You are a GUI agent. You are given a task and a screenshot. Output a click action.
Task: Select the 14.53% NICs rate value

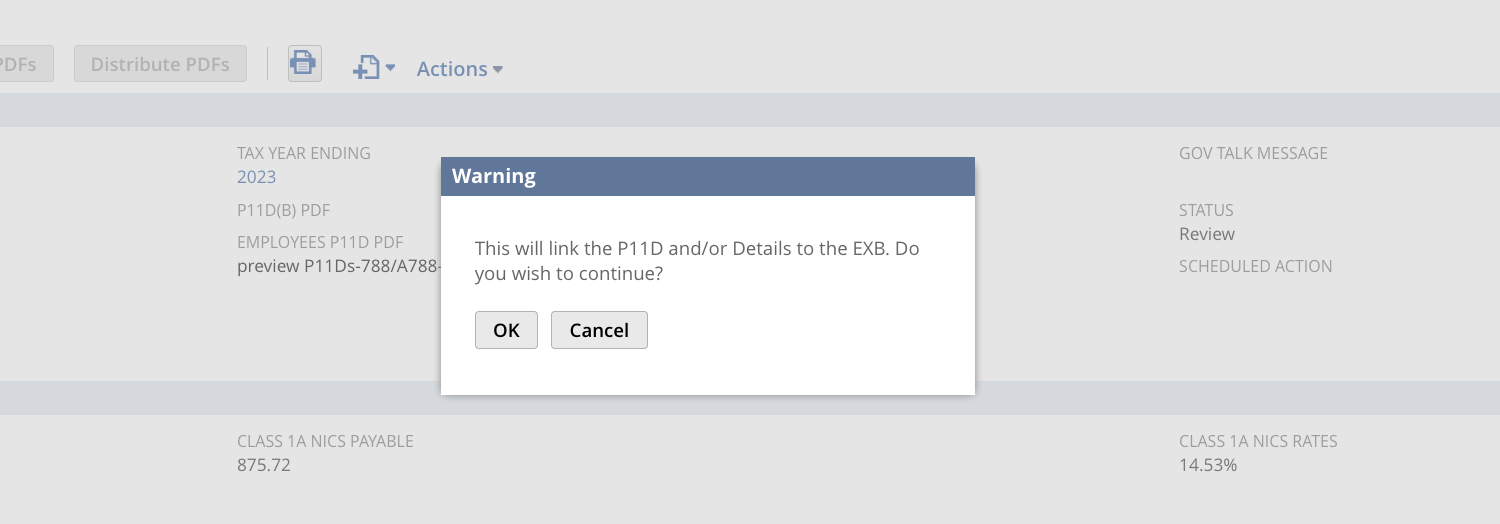(1208, 465)
